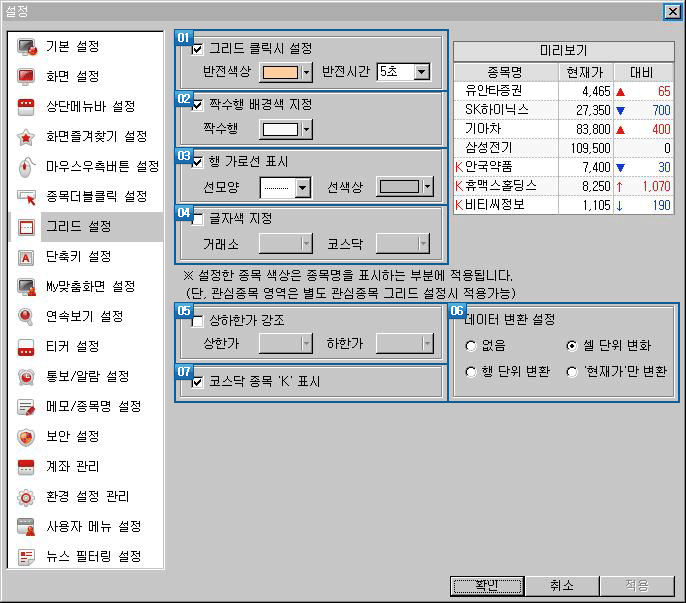The image size is (686, 603).
Task: Select 티커 설정 in the sidebar
Action: [73, 347]
